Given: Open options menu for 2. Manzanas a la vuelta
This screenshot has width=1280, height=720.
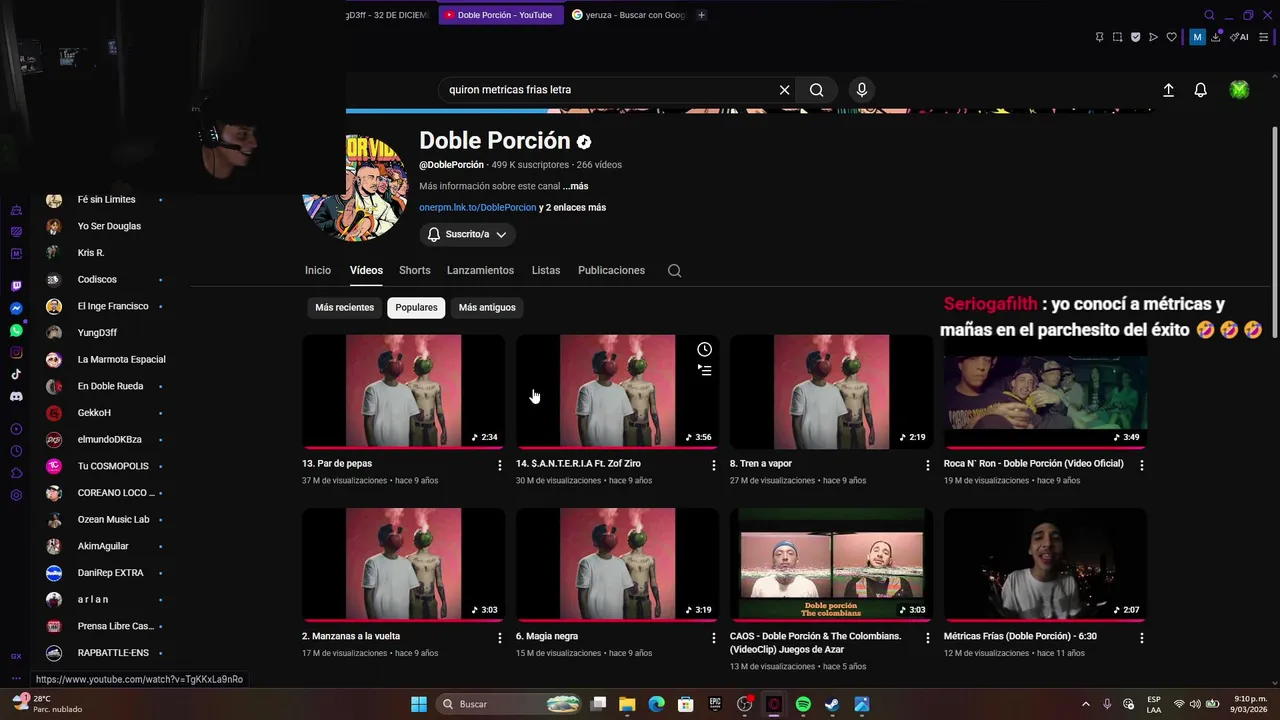Looking at the screenshot, I should click(500, 637).
